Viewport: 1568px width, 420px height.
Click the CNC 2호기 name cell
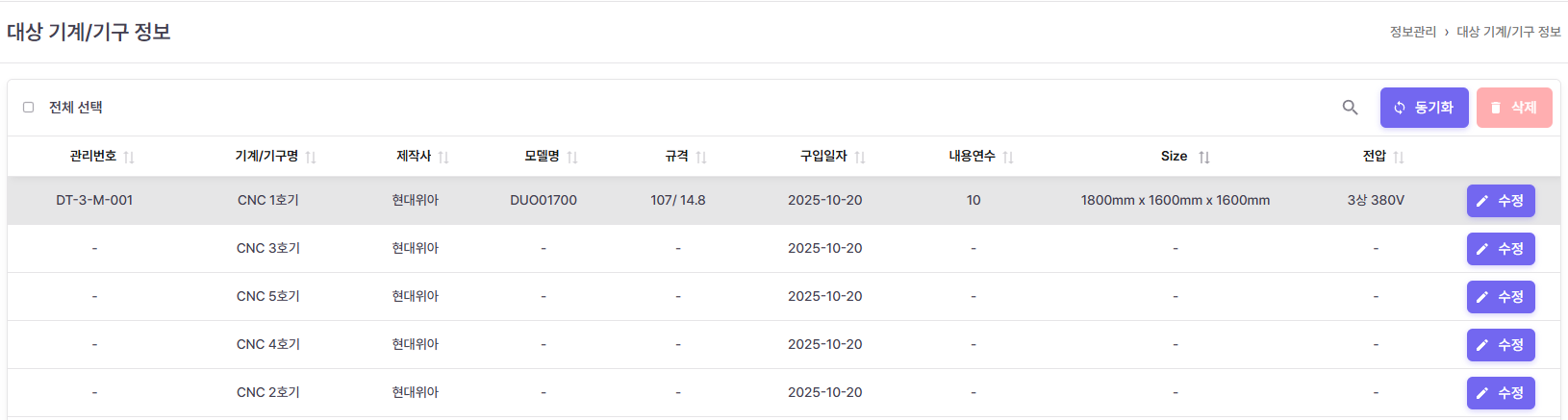(x=268, y=392)
